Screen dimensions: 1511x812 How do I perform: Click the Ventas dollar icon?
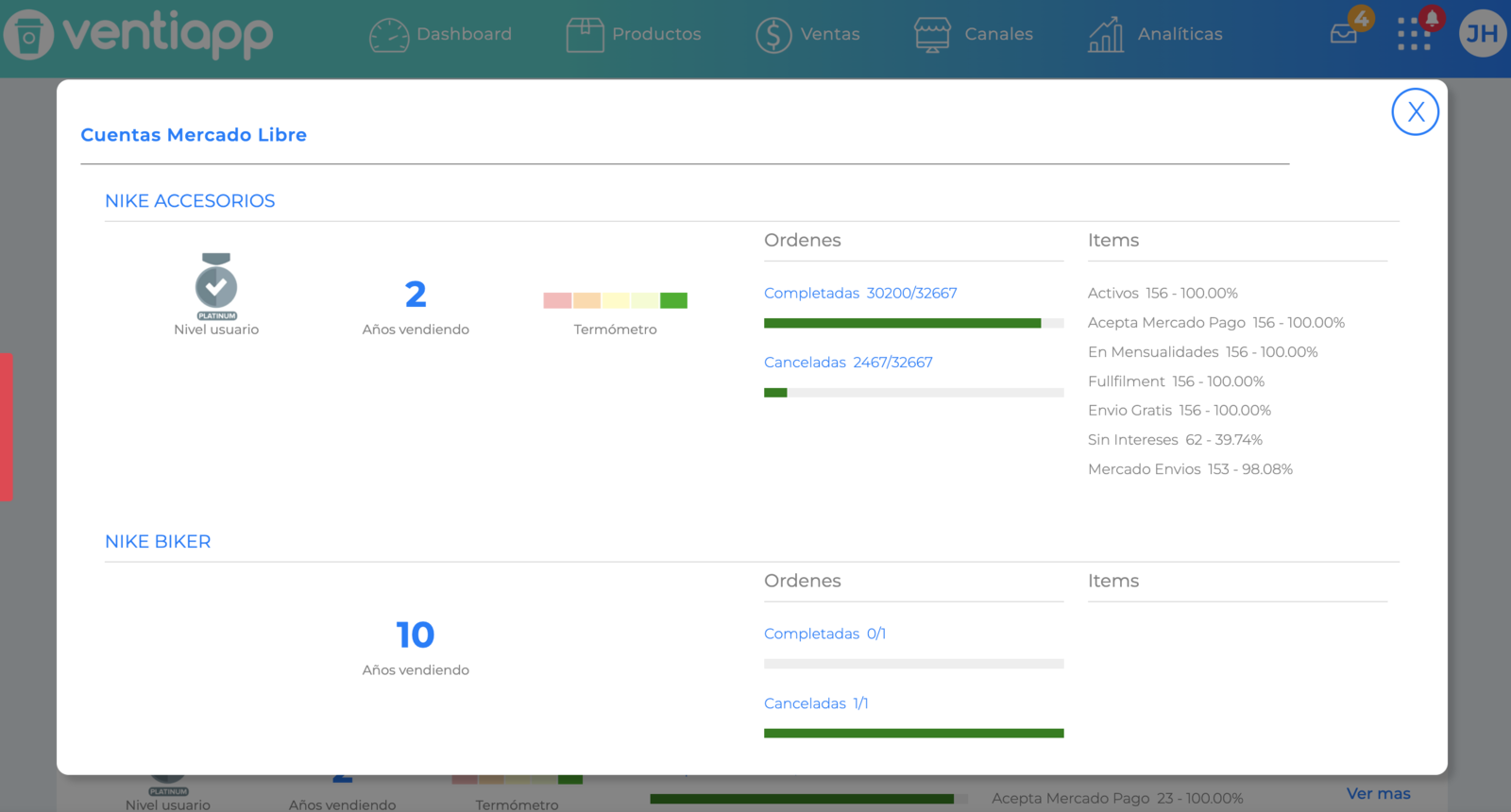pyautogui.click(x=773, y=35)
